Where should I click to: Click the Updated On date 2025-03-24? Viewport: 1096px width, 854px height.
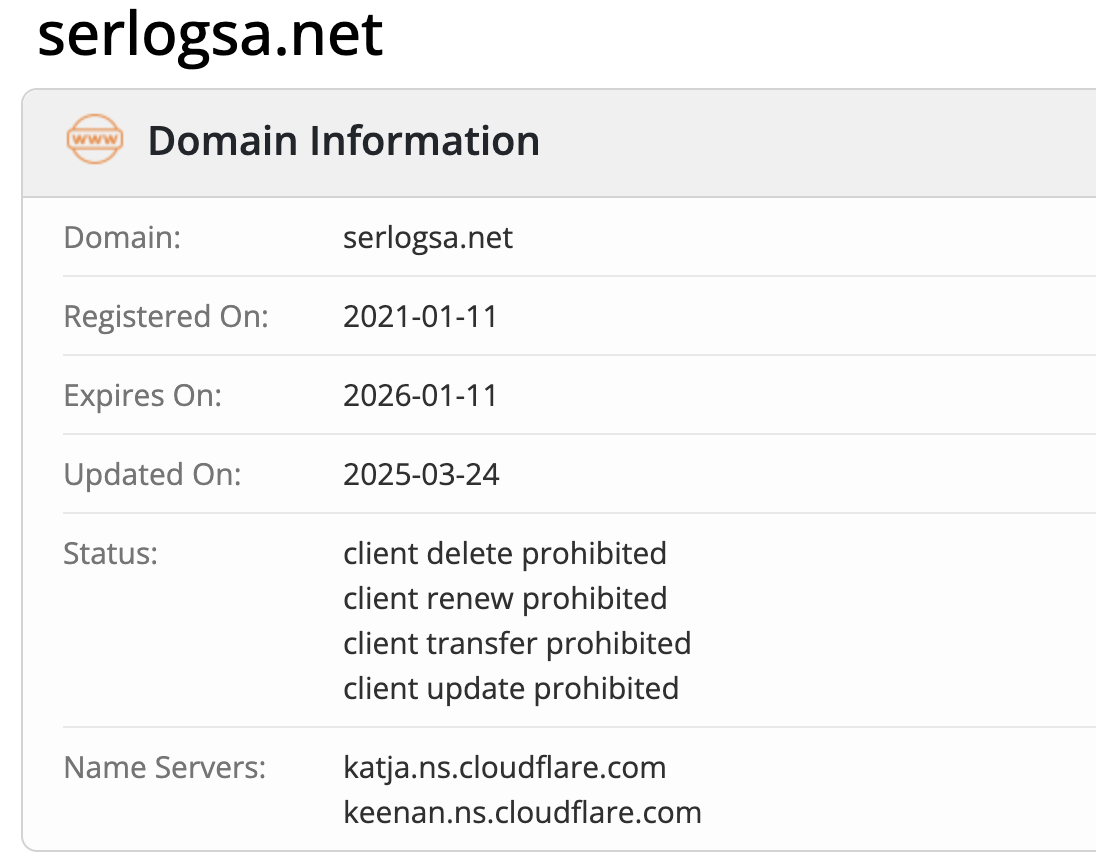pyautogui.click(x=421, y=475)
